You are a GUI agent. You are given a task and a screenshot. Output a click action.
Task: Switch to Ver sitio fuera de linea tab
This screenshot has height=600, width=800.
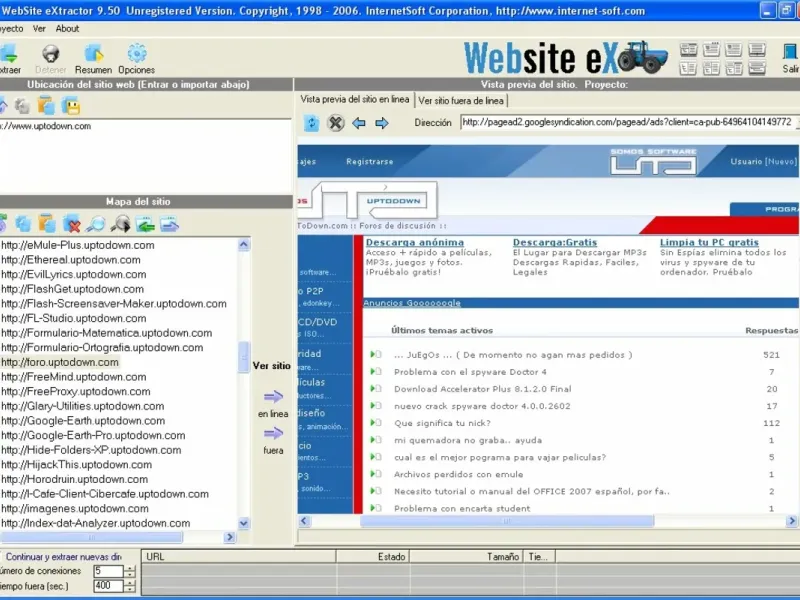[461, 101]
